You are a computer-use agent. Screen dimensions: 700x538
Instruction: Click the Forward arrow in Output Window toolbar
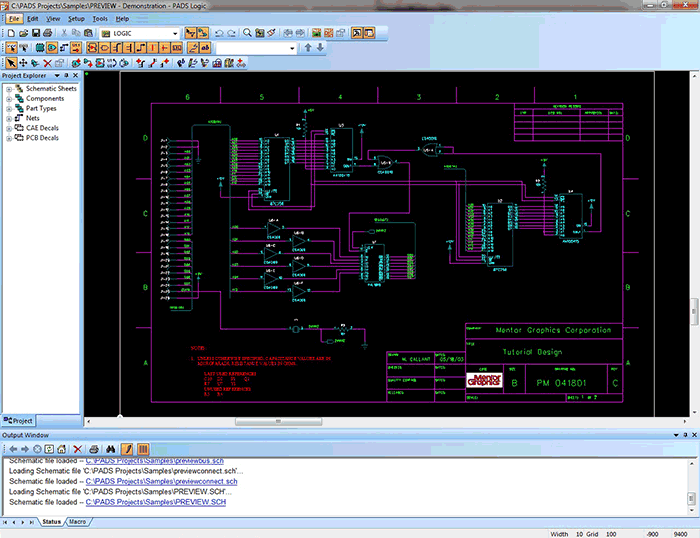point(25,449)
